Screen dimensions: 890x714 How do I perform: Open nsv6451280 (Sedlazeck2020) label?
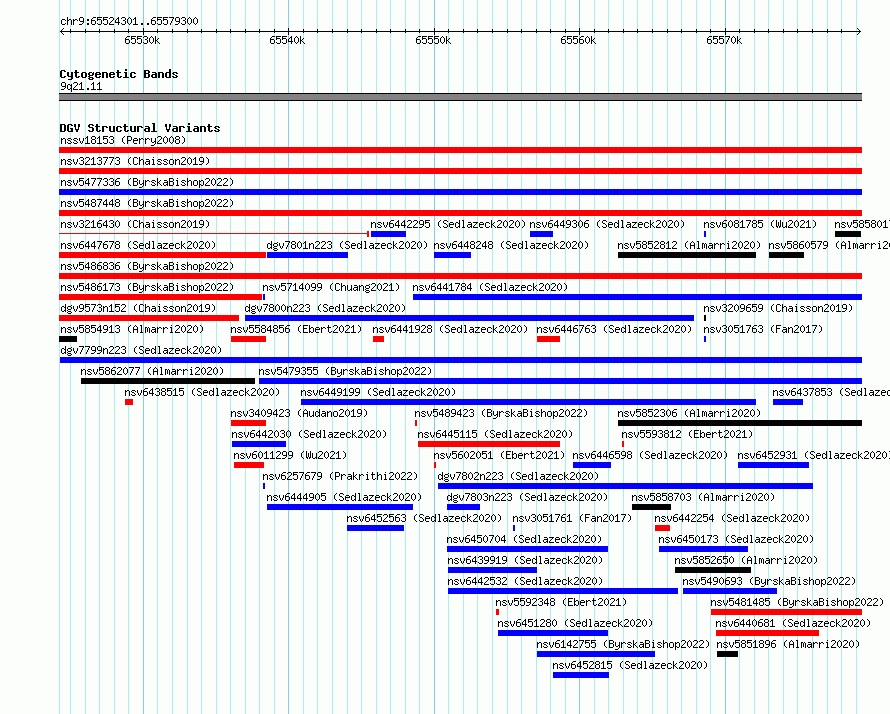click(576, 623)
